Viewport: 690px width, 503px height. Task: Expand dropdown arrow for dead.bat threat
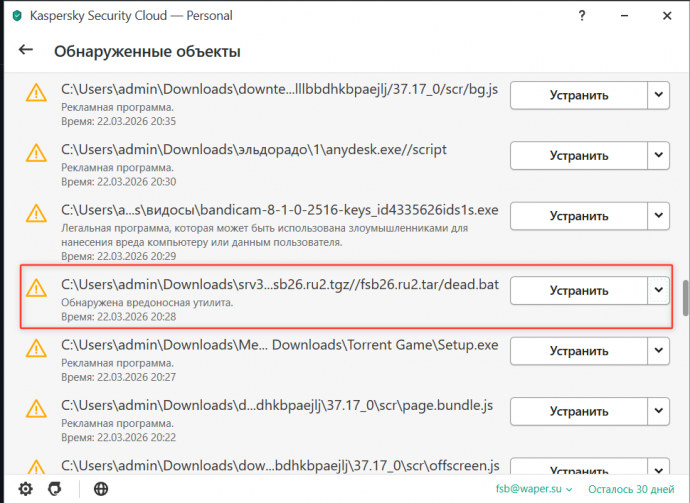pos(658,290)
